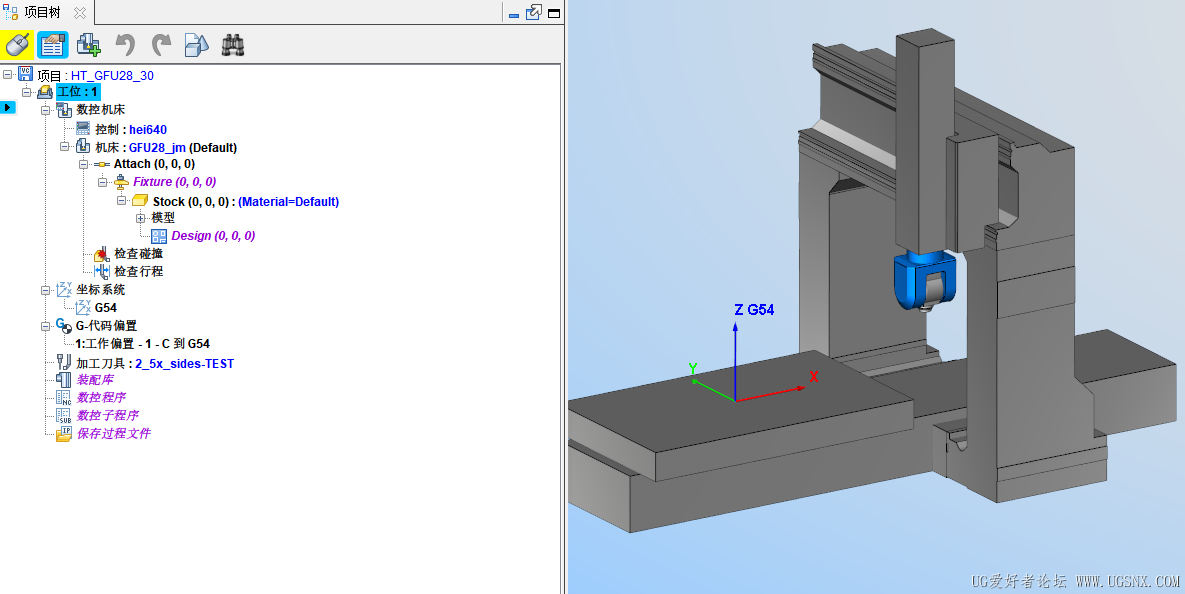Image resolution: width=1185 pixels, height=594 pixels.
Task: Click the Design component icon
Action: pyautogui.click(x=159, y=236)
